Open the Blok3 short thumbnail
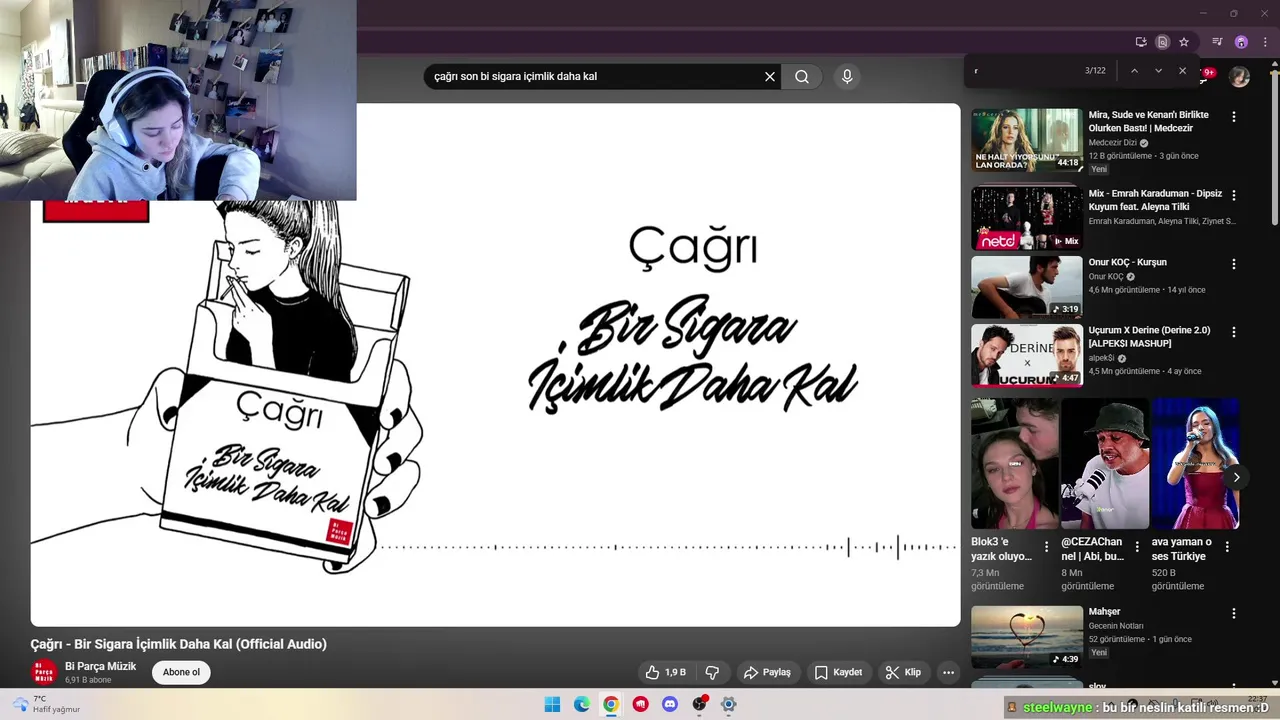Screen dimensions: 1280x720 [x=1015, y=464]
